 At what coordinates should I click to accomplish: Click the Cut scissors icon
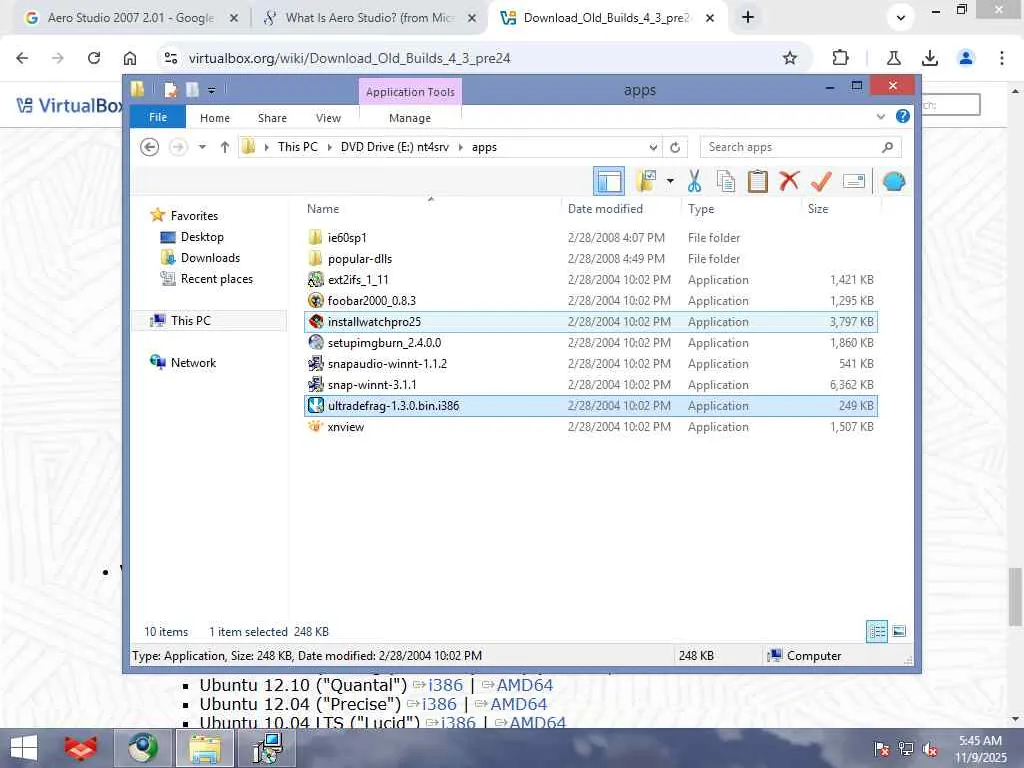click(694, 181)
